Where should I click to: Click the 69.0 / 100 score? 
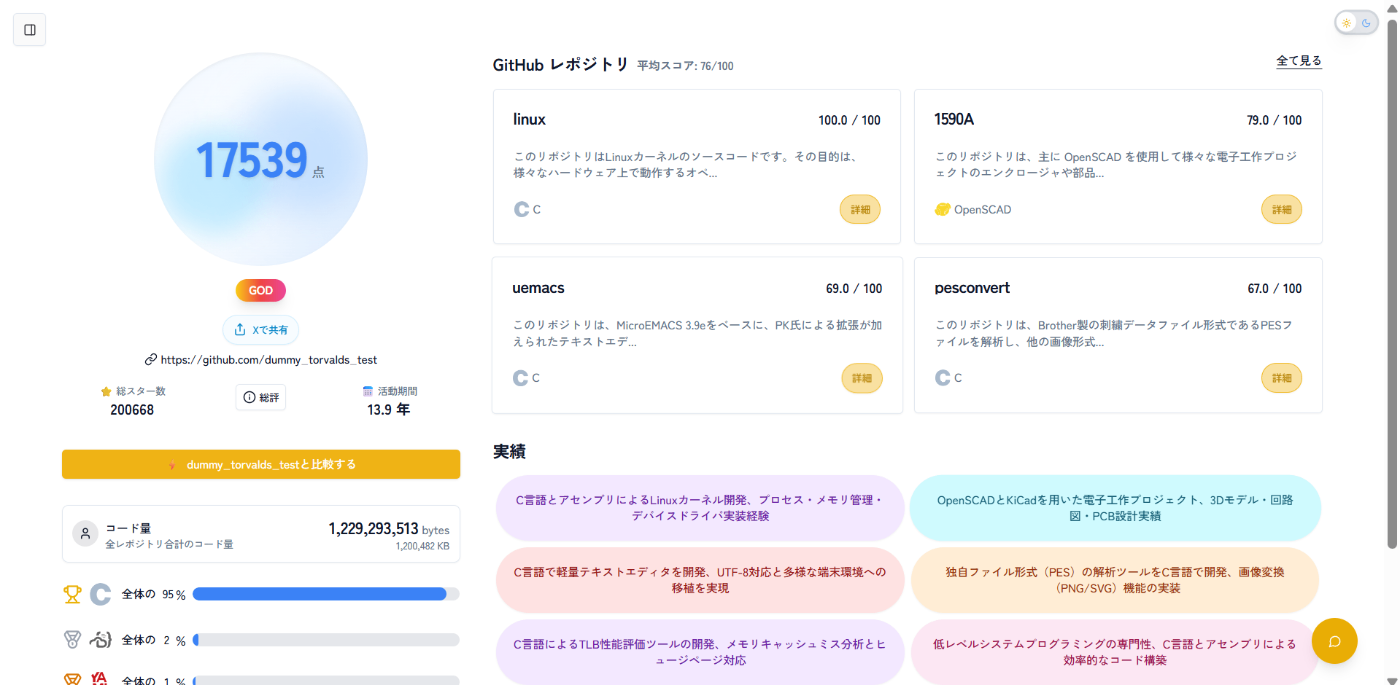coord(854,289)
